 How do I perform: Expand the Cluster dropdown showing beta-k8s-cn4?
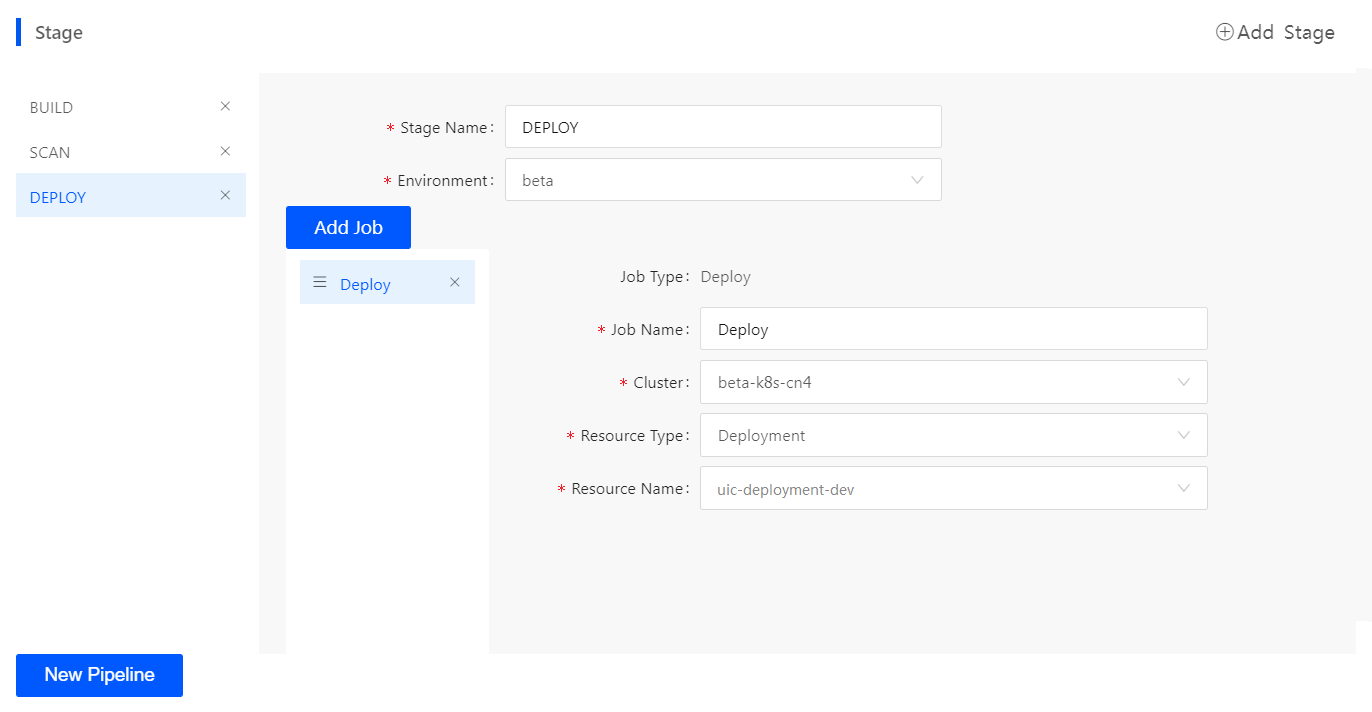click(940, 382)
